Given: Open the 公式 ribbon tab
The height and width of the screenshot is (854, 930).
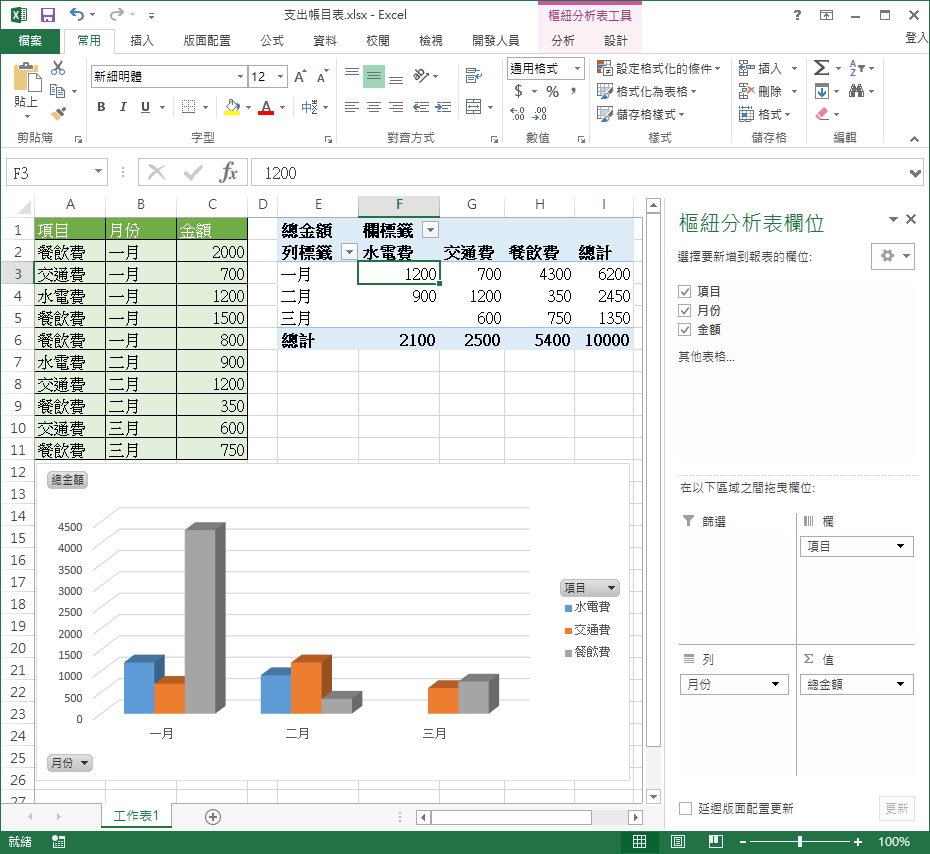Looking at the screenshot, I should tap(271, 41).
